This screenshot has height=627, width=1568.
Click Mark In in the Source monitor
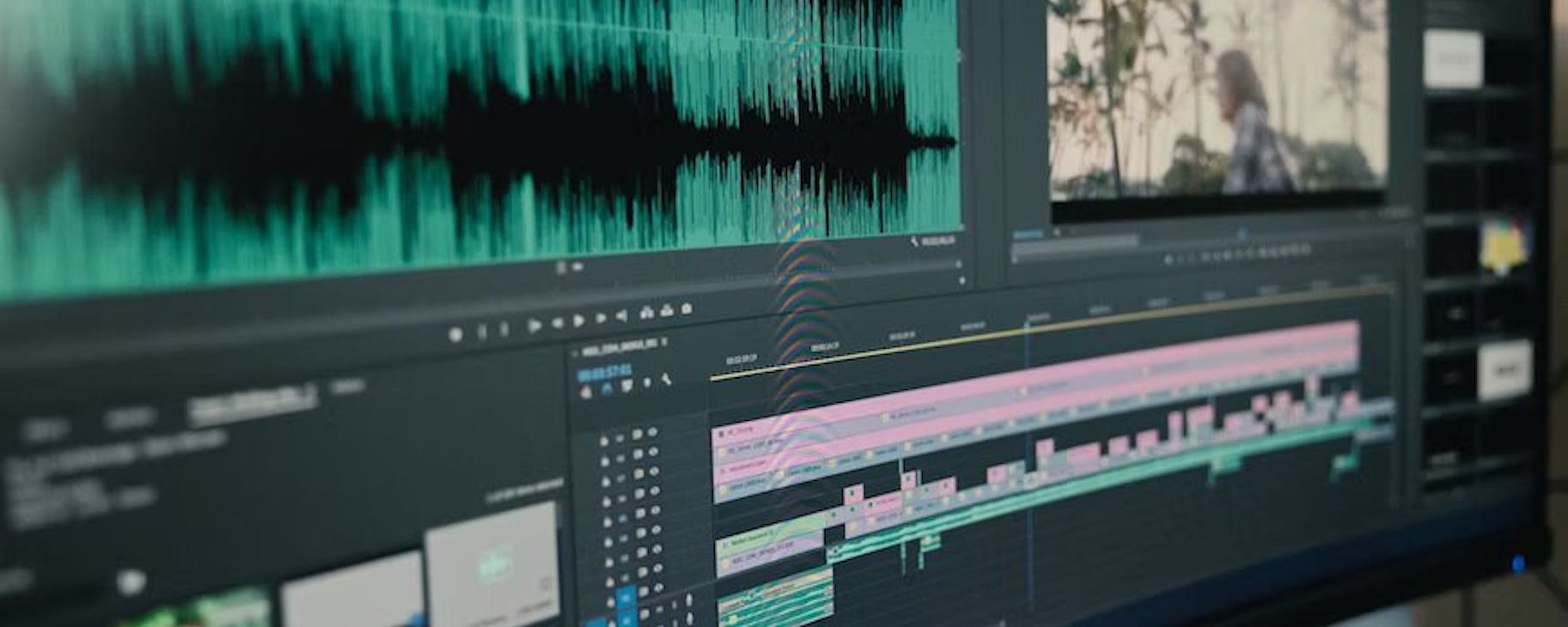[x=482, y=332]
